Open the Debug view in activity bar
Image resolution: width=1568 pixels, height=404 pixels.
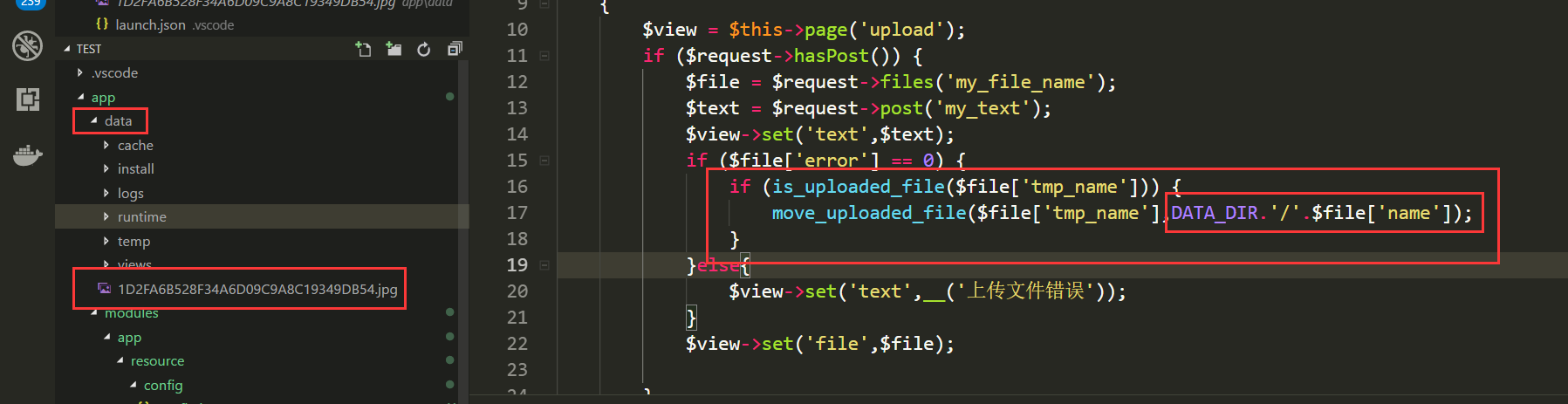point(27,45)
